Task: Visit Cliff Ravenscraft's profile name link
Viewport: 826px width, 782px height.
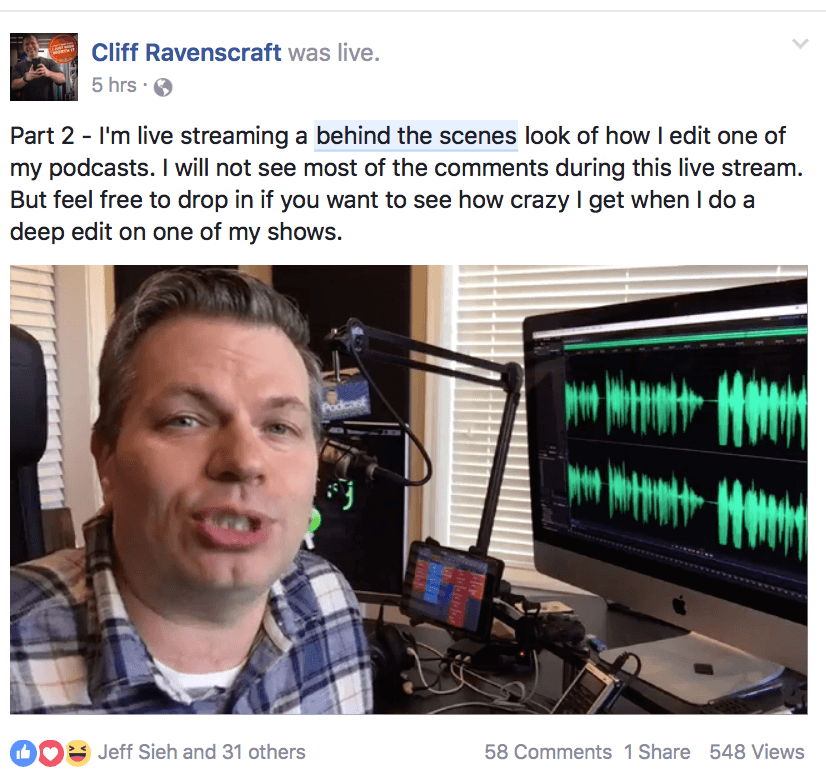Action: [186, 53]
